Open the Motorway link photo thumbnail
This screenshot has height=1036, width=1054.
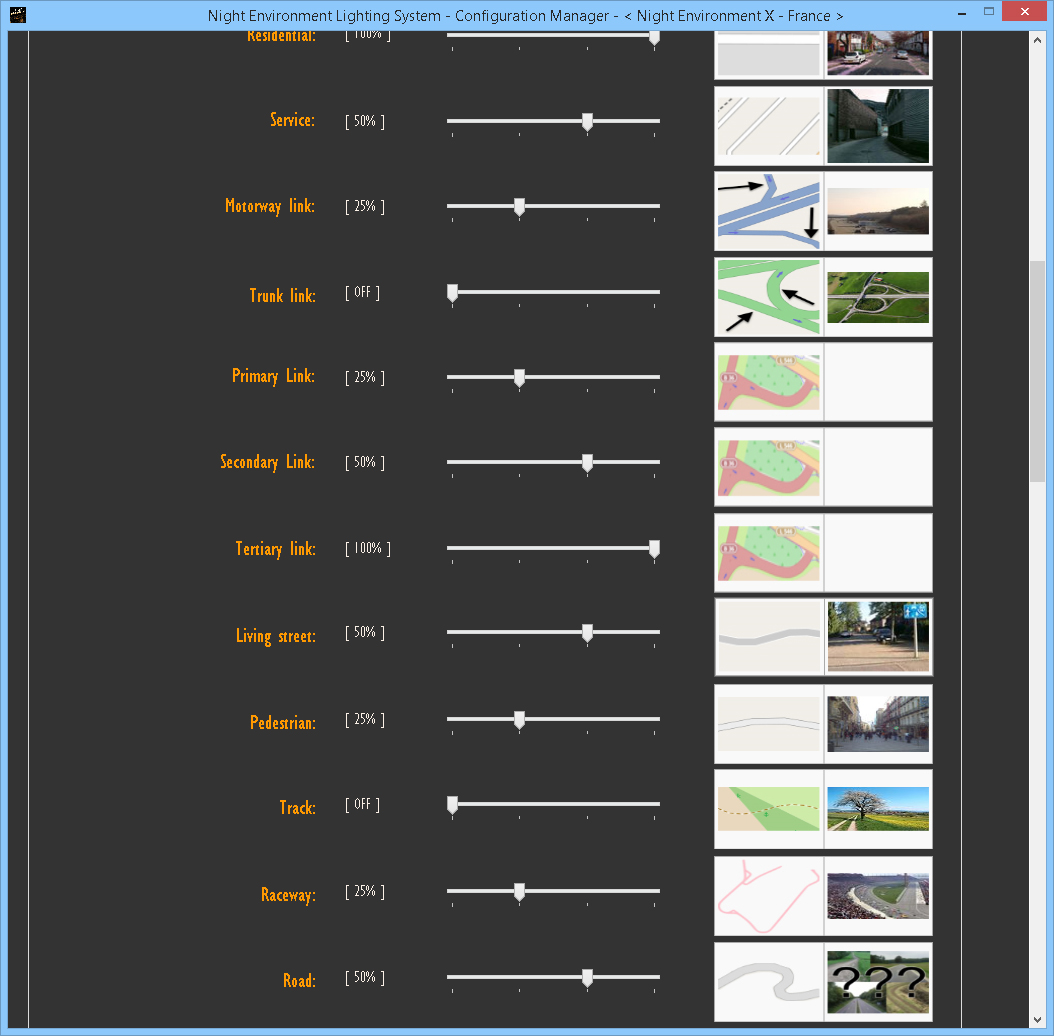pos(878,211)
